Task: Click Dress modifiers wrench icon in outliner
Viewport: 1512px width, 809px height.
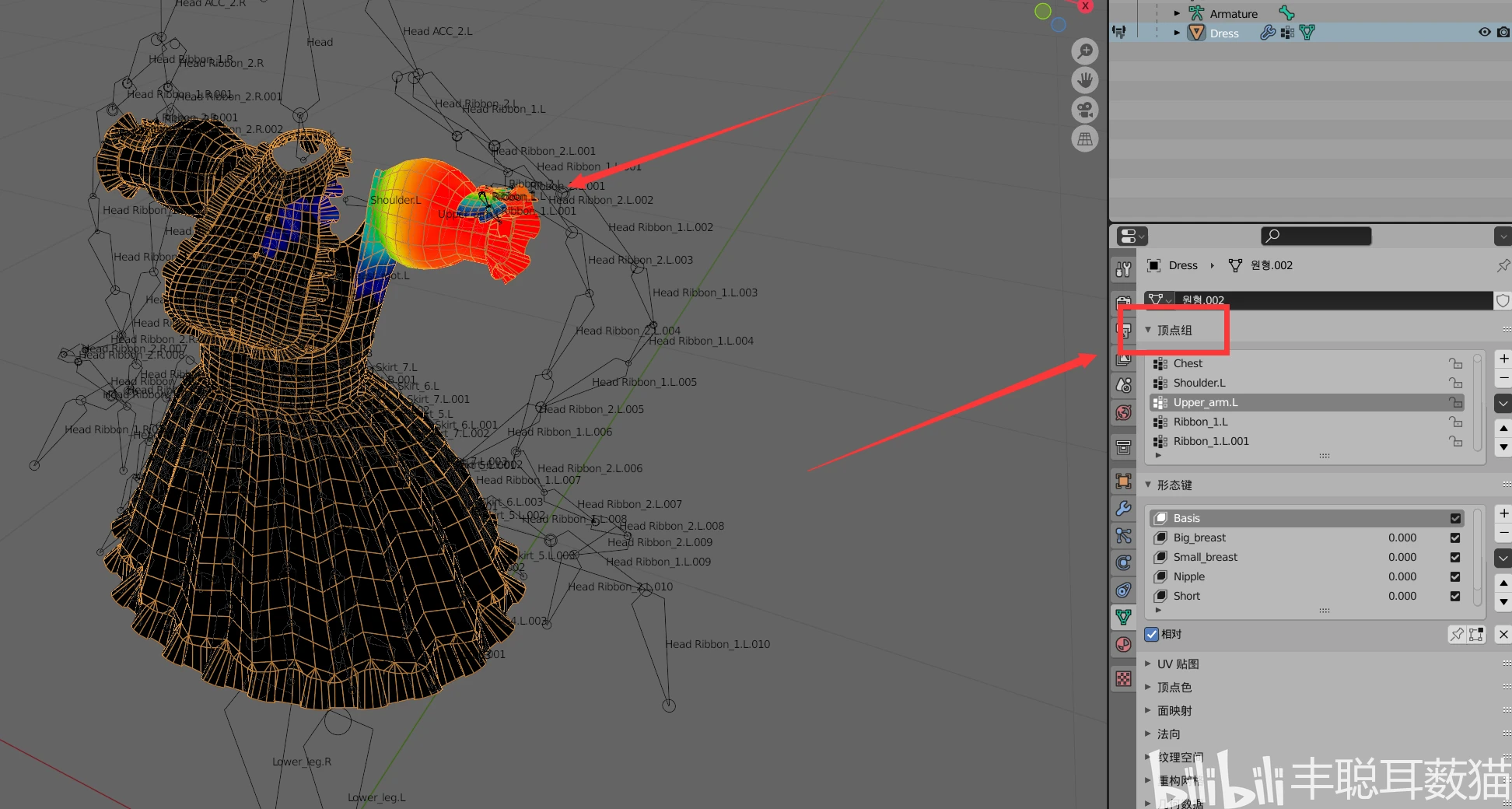Action: (1267, 33)
